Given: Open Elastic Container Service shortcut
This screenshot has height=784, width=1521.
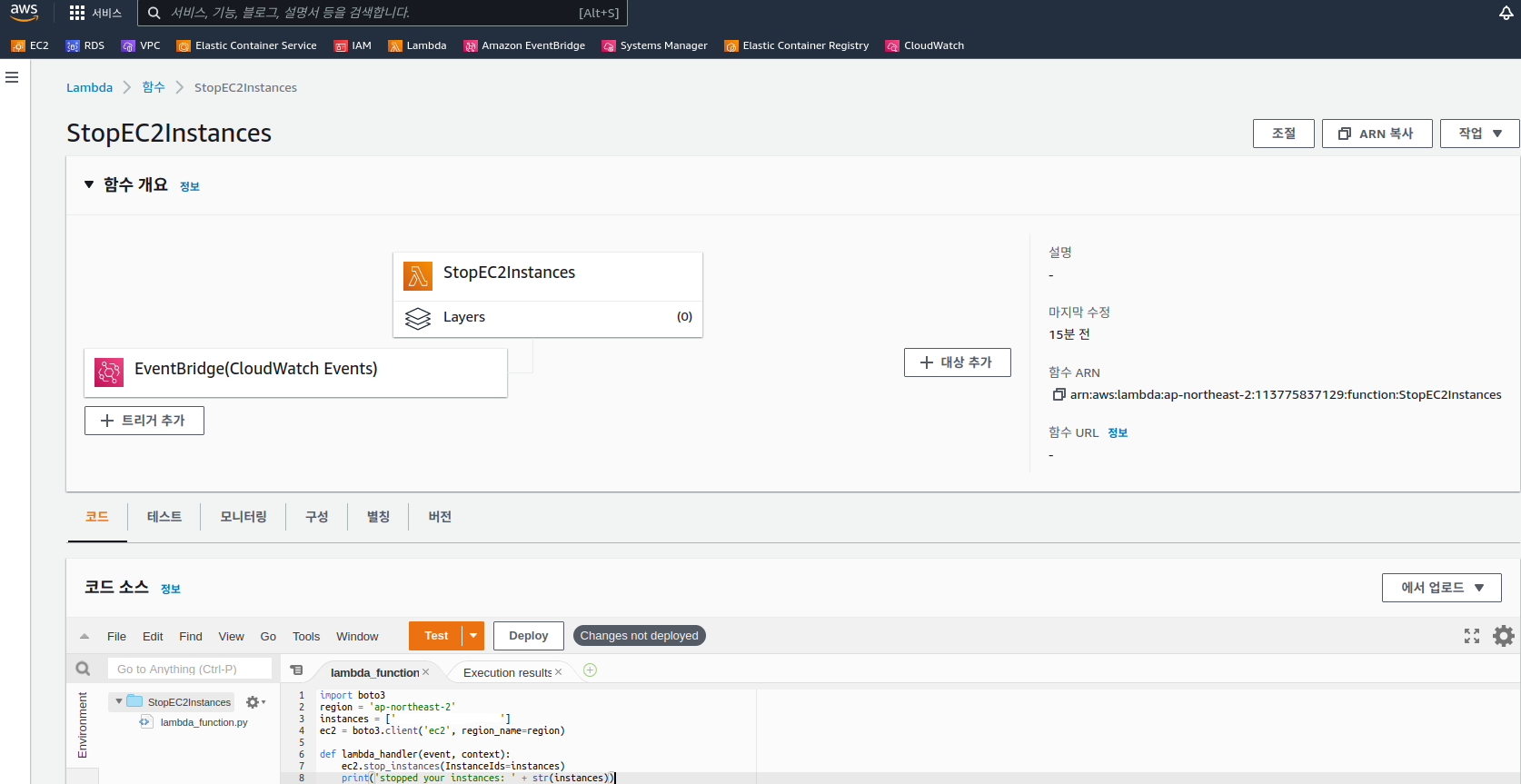Looking at the screenshot, I should point(247,45).
